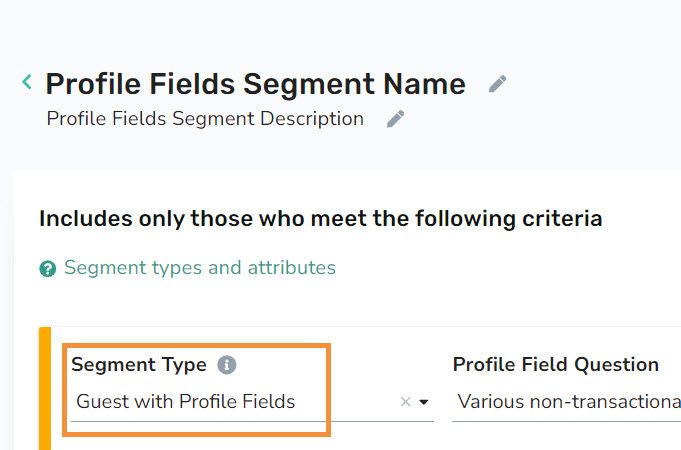681x450 pixels.
Task: Click the Includes only those criteria heading
Action: click(x=321, y=218)
